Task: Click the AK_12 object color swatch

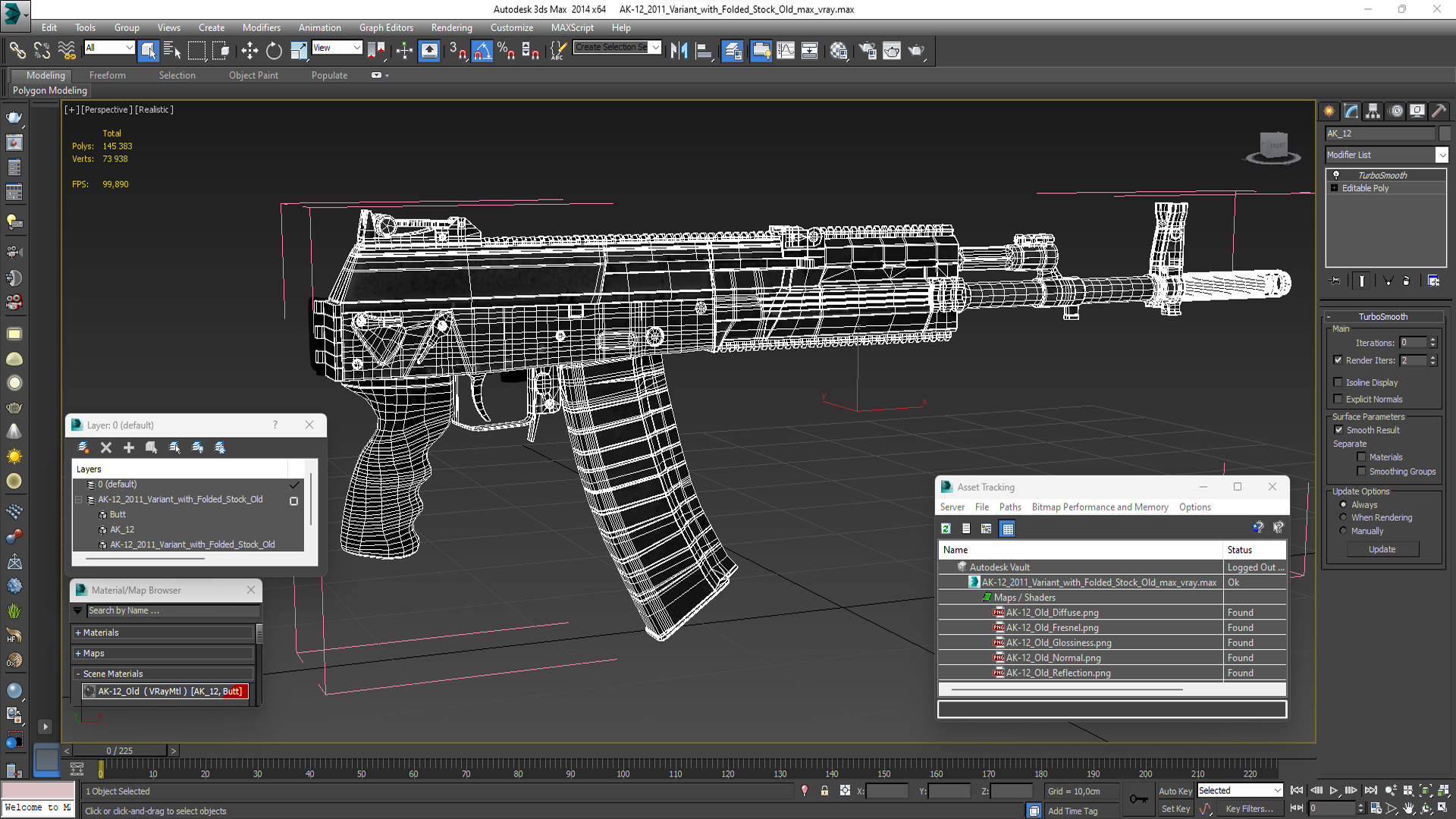Action: 1445,133
